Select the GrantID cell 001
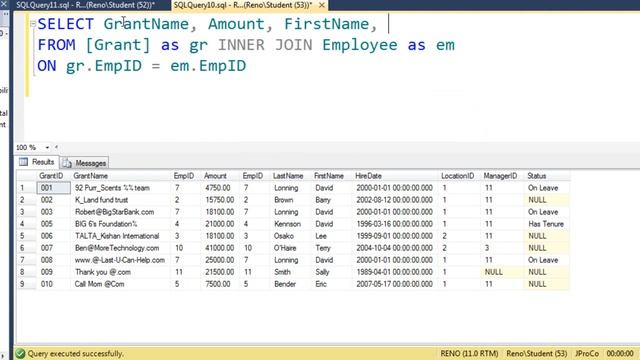Screen dimensions: 640x360 [53, 188]
